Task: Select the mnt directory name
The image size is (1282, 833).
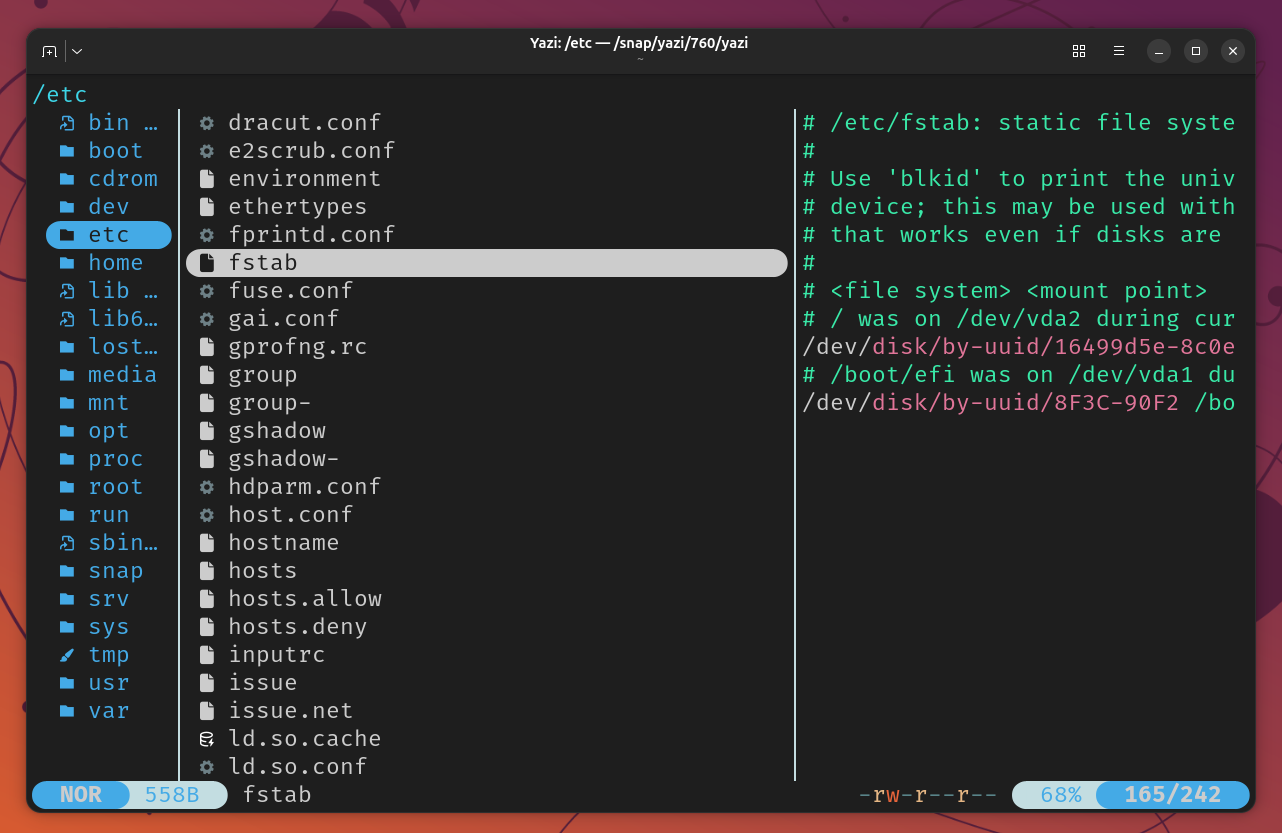Action: point(109,403)
